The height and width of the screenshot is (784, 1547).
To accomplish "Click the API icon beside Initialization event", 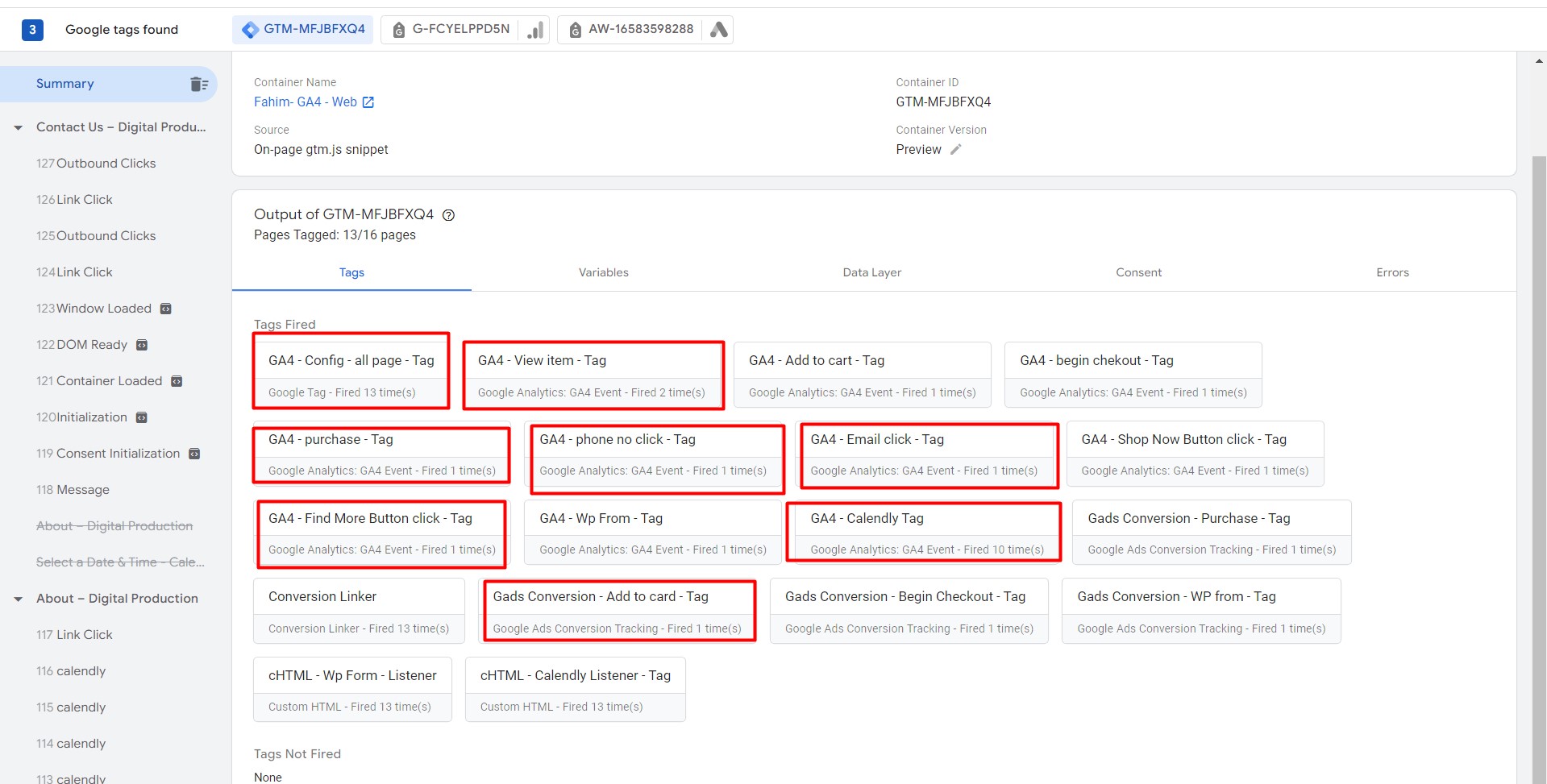I will coord(142,417).
